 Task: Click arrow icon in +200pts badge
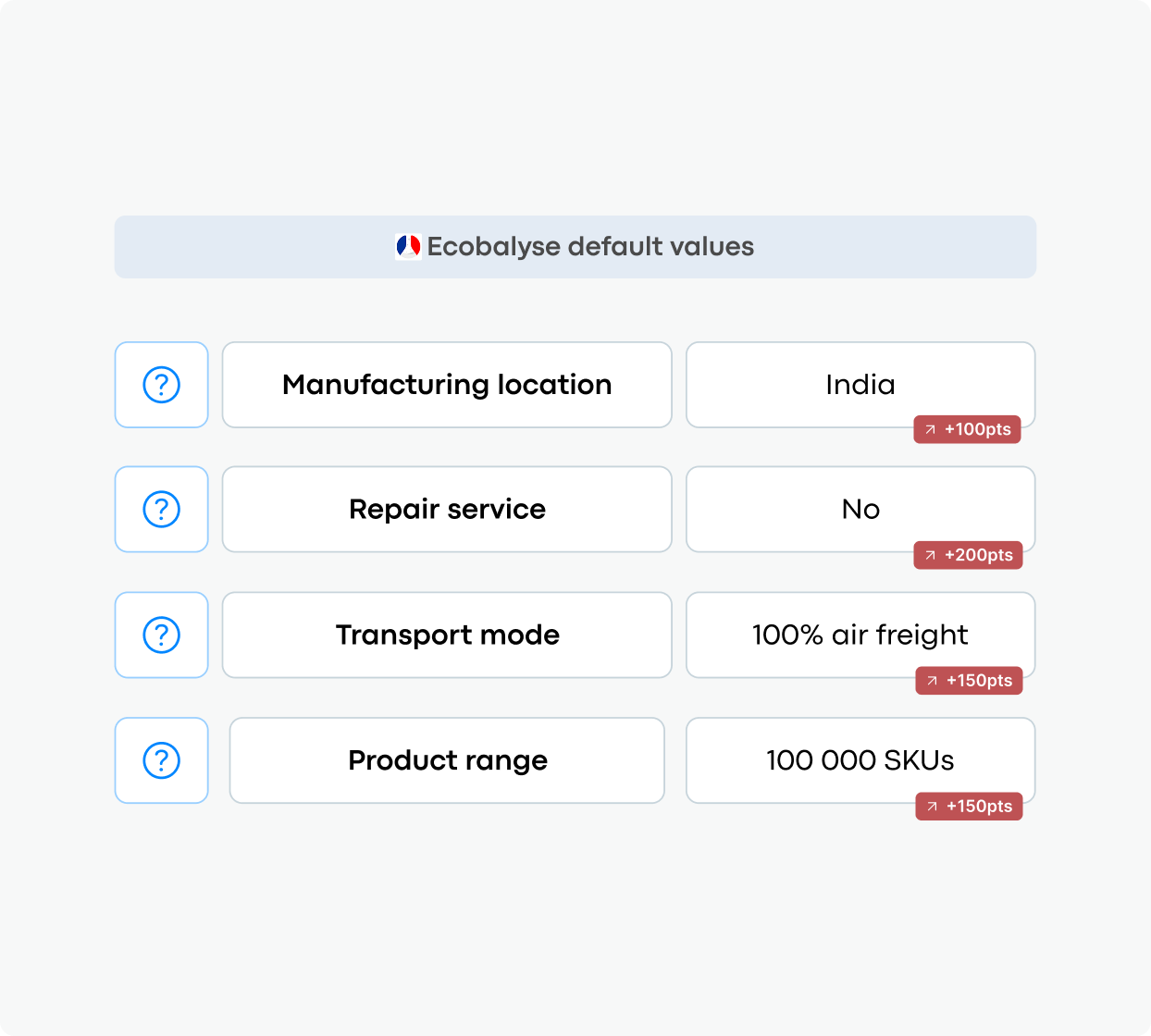tap(931, 555)
